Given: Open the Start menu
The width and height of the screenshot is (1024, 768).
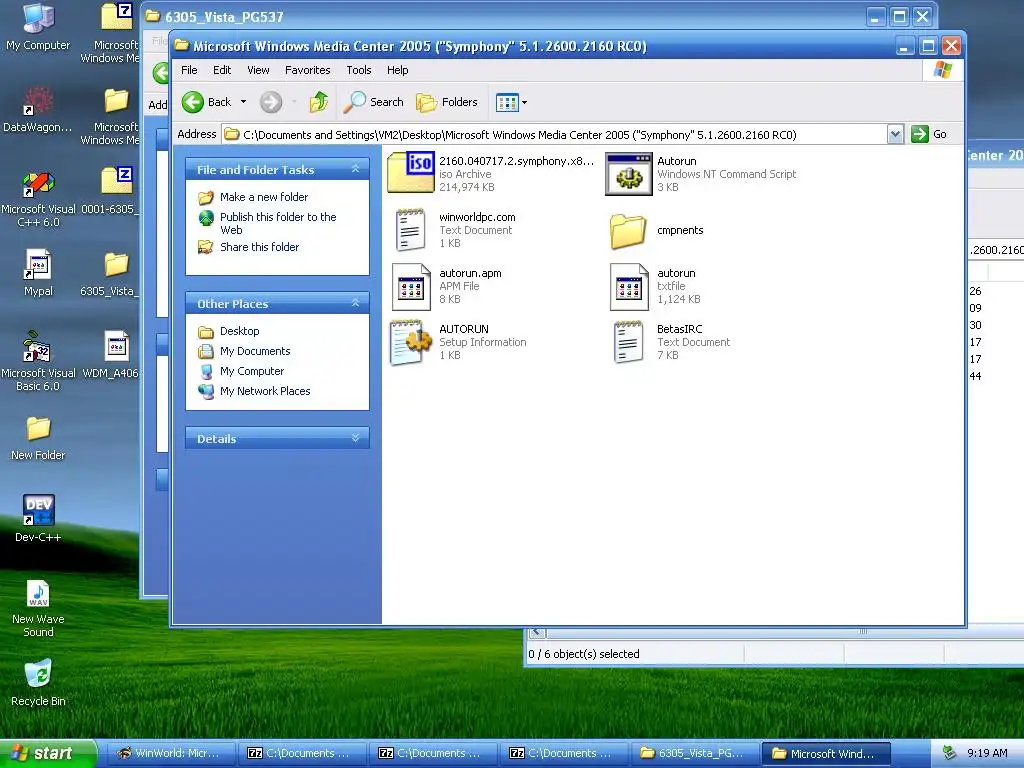Looking at the screenshot, I should [47, 753].
